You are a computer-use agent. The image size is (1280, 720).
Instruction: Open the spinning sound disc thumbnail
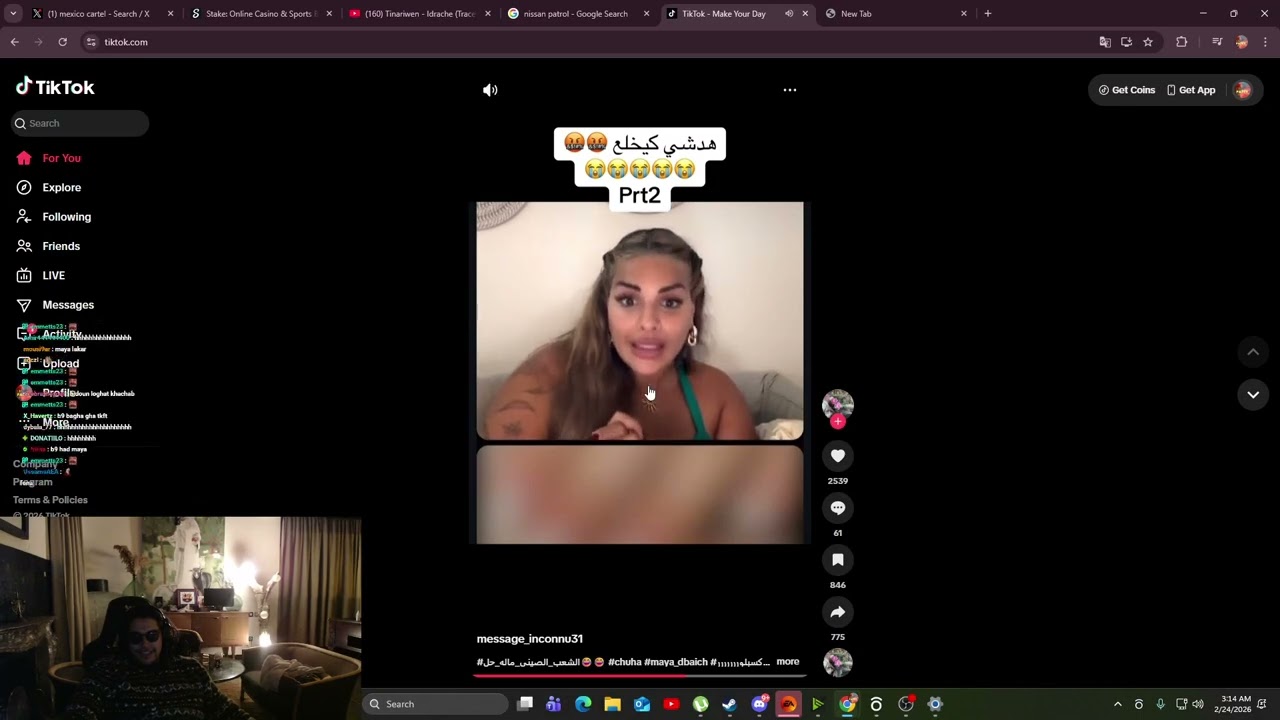pos(838,662)
